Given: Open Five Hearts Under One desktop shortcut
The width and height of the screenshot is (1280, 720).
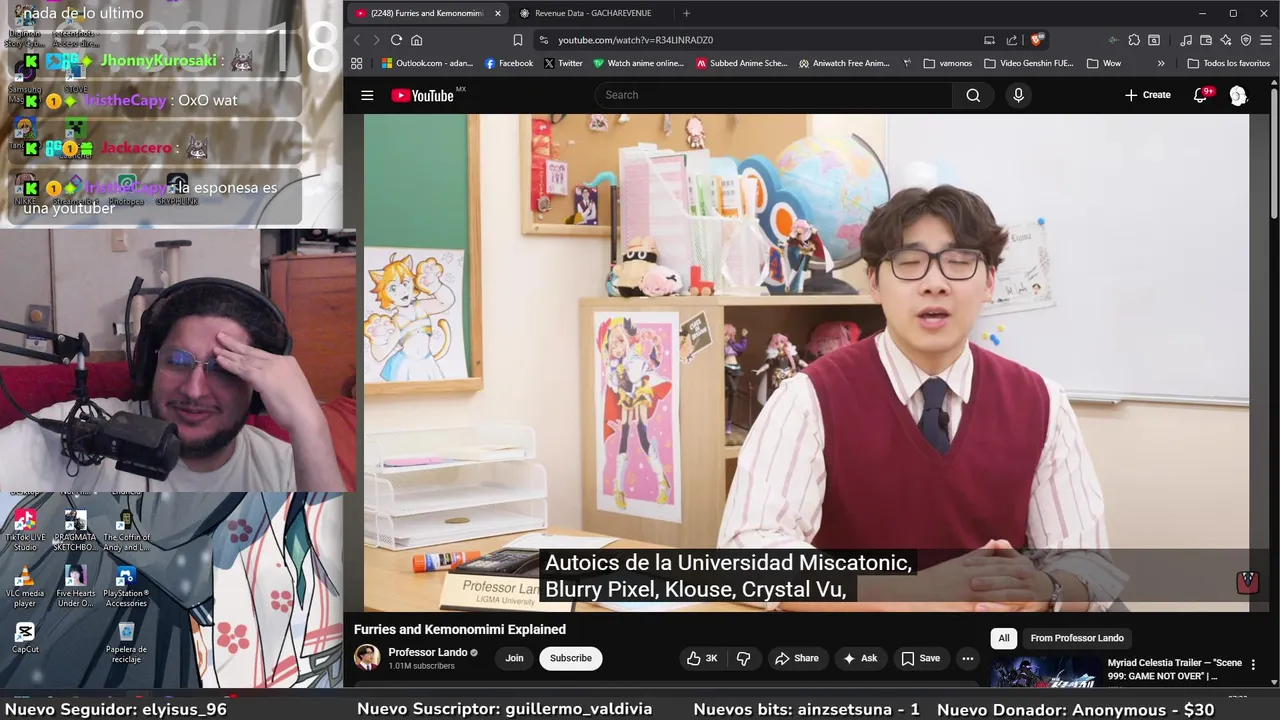Looking at the screenshot, I should pyautogui.click(x=75, y=587).
